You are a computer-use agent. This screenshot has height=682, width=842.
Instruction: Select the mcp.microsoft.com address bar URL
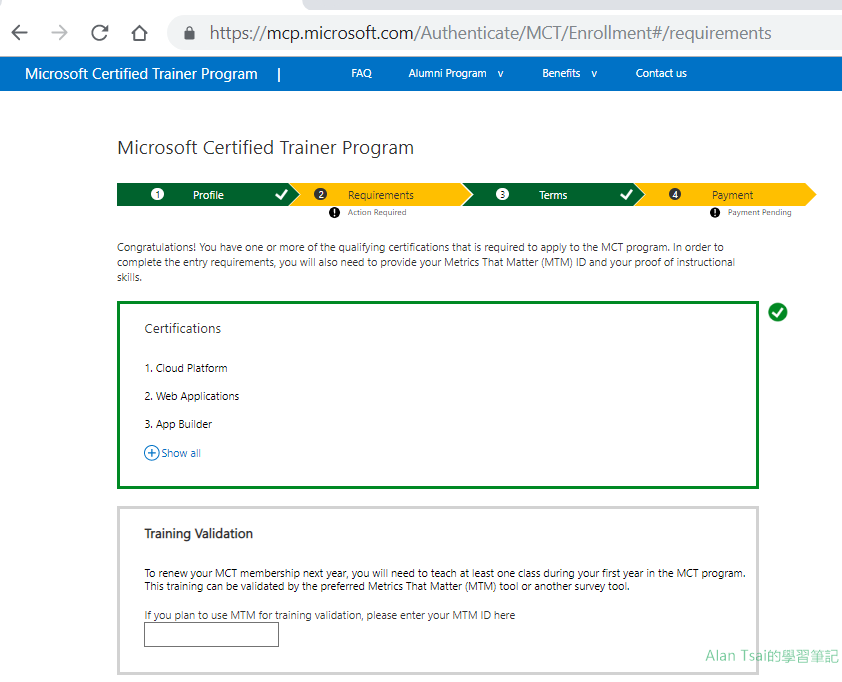tap(490, 33)
